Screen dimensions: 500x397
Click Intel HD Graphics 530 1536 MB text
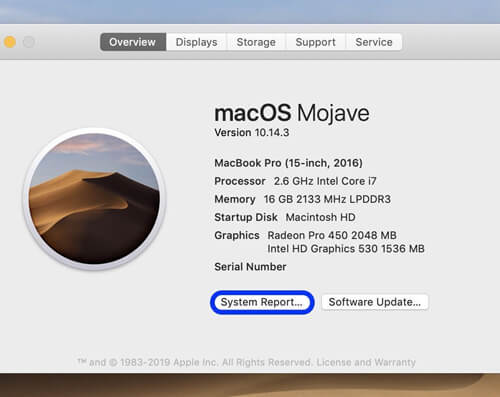tap(346, 249)
